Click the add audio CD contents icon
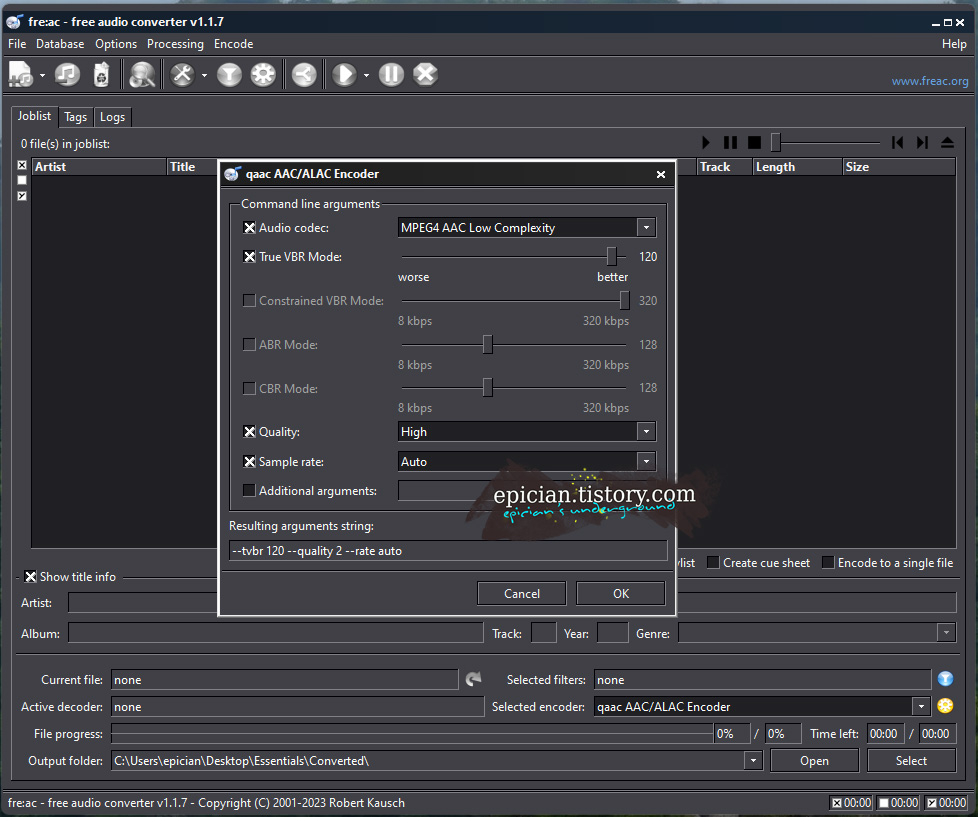 (x=67, y=75)
